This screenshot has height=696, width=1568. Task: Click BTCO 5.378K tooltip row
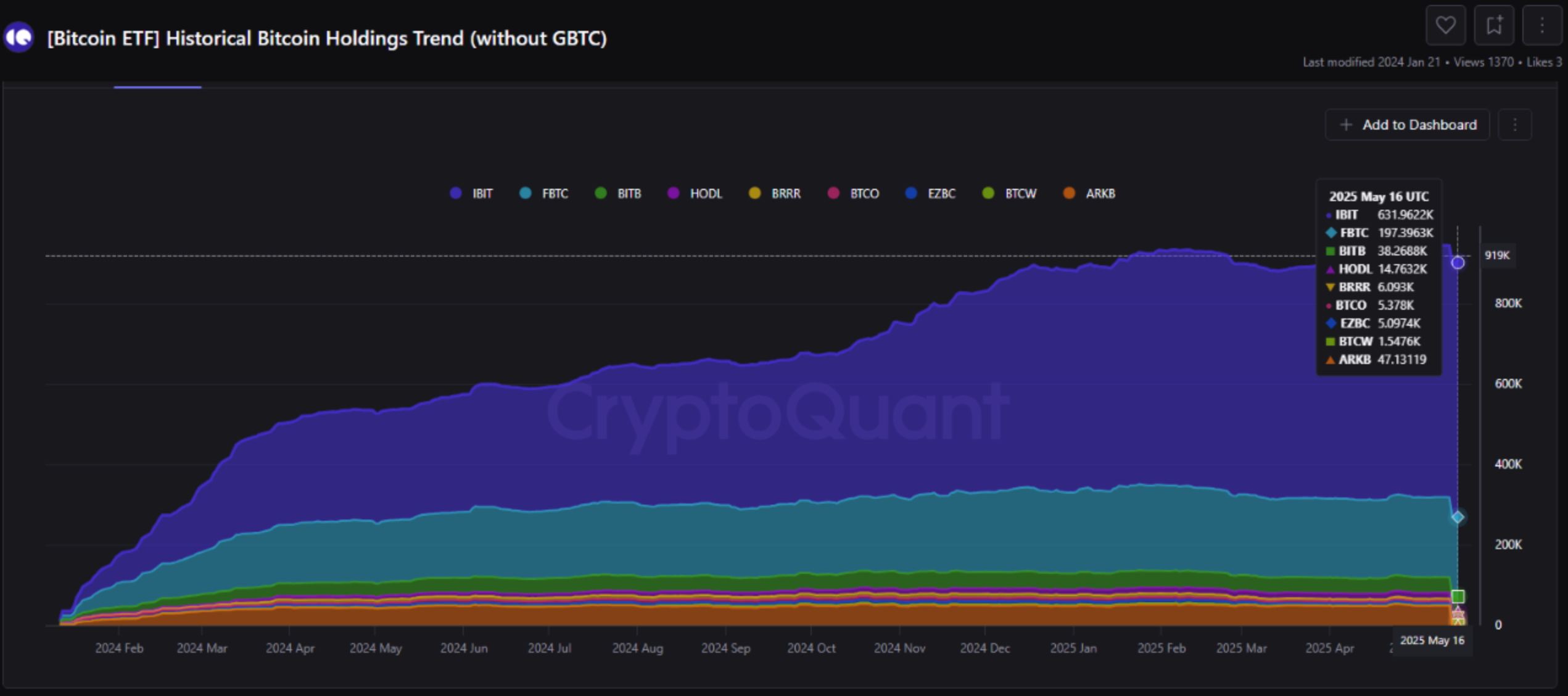(x=1369, y=305)
